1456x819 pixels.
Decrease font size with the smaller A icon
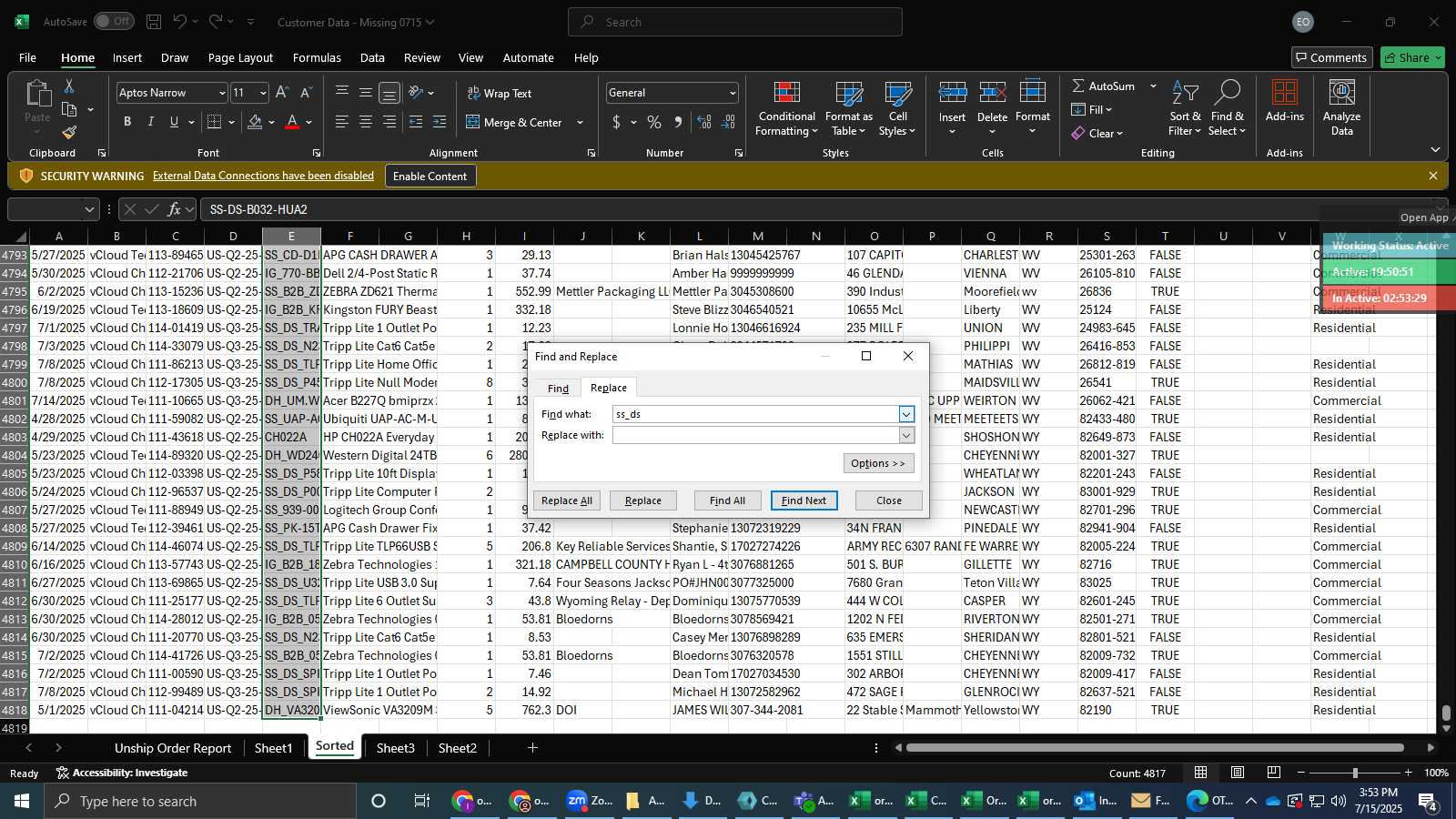pyautogui.click(x=306, y=93)
